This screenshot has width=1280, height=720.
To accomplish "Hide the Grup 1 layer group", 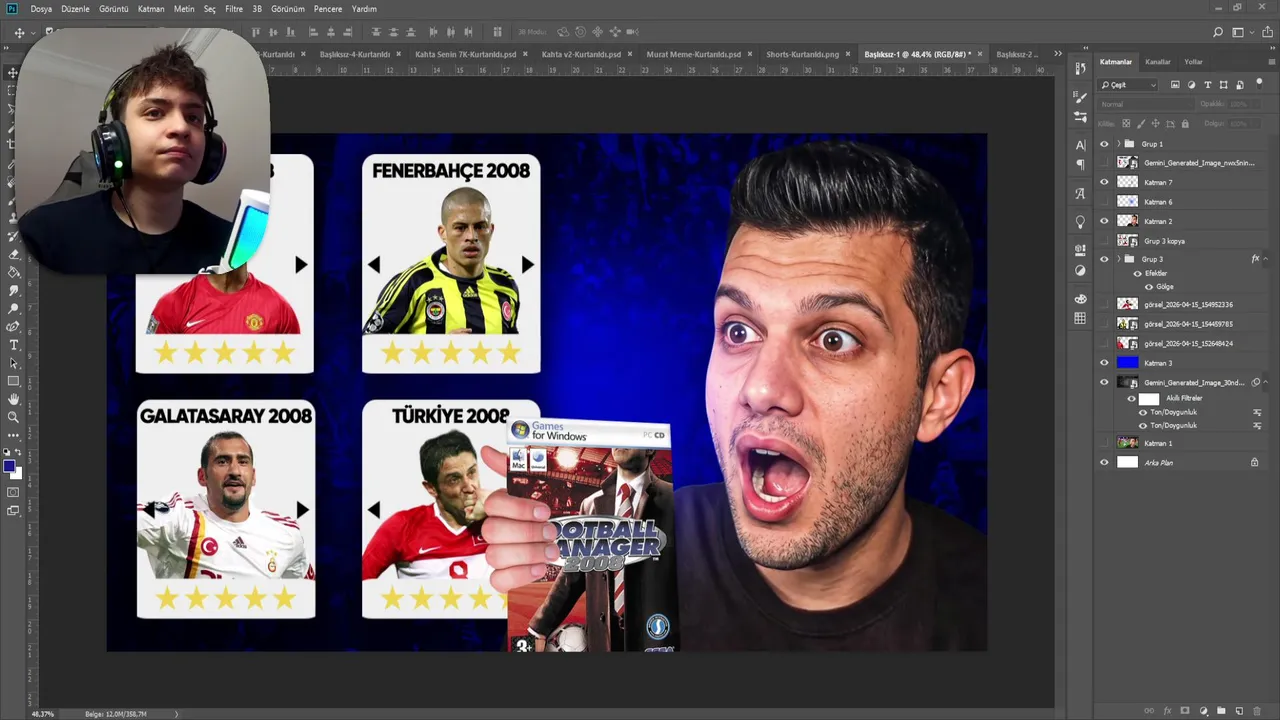I will 1104,144.
